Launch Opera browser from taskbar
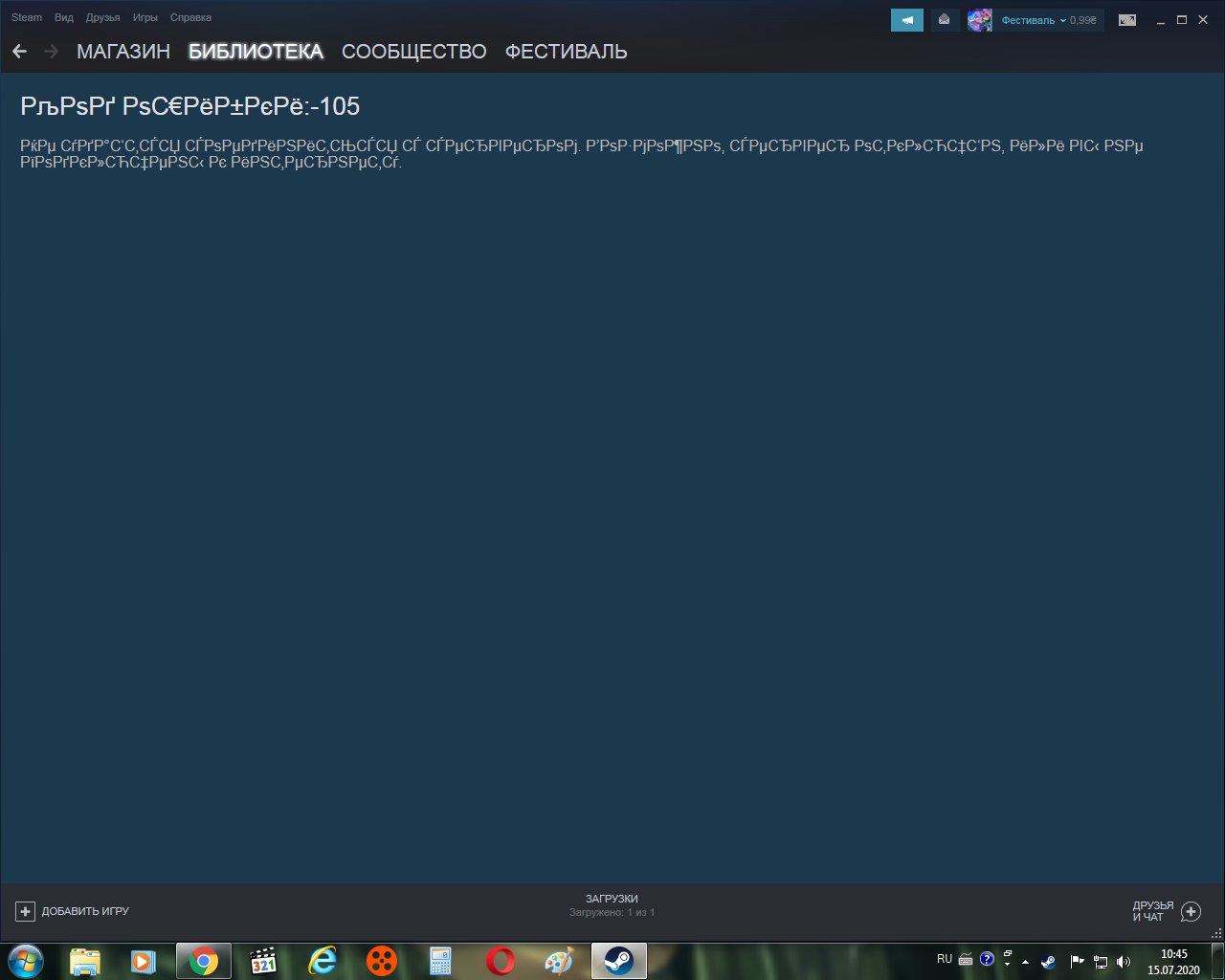 [x=500, y=961]
